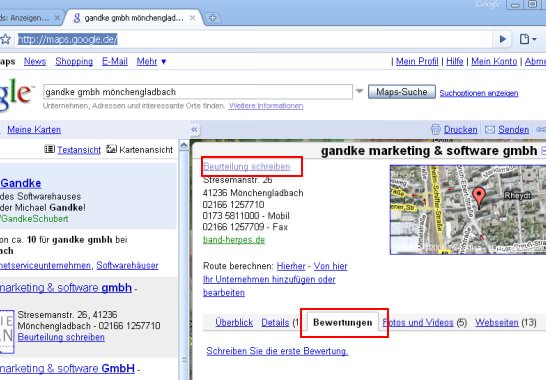Open Mein Konto link
The width and height of the screenshot is (546, 380).
click(494, 61)
